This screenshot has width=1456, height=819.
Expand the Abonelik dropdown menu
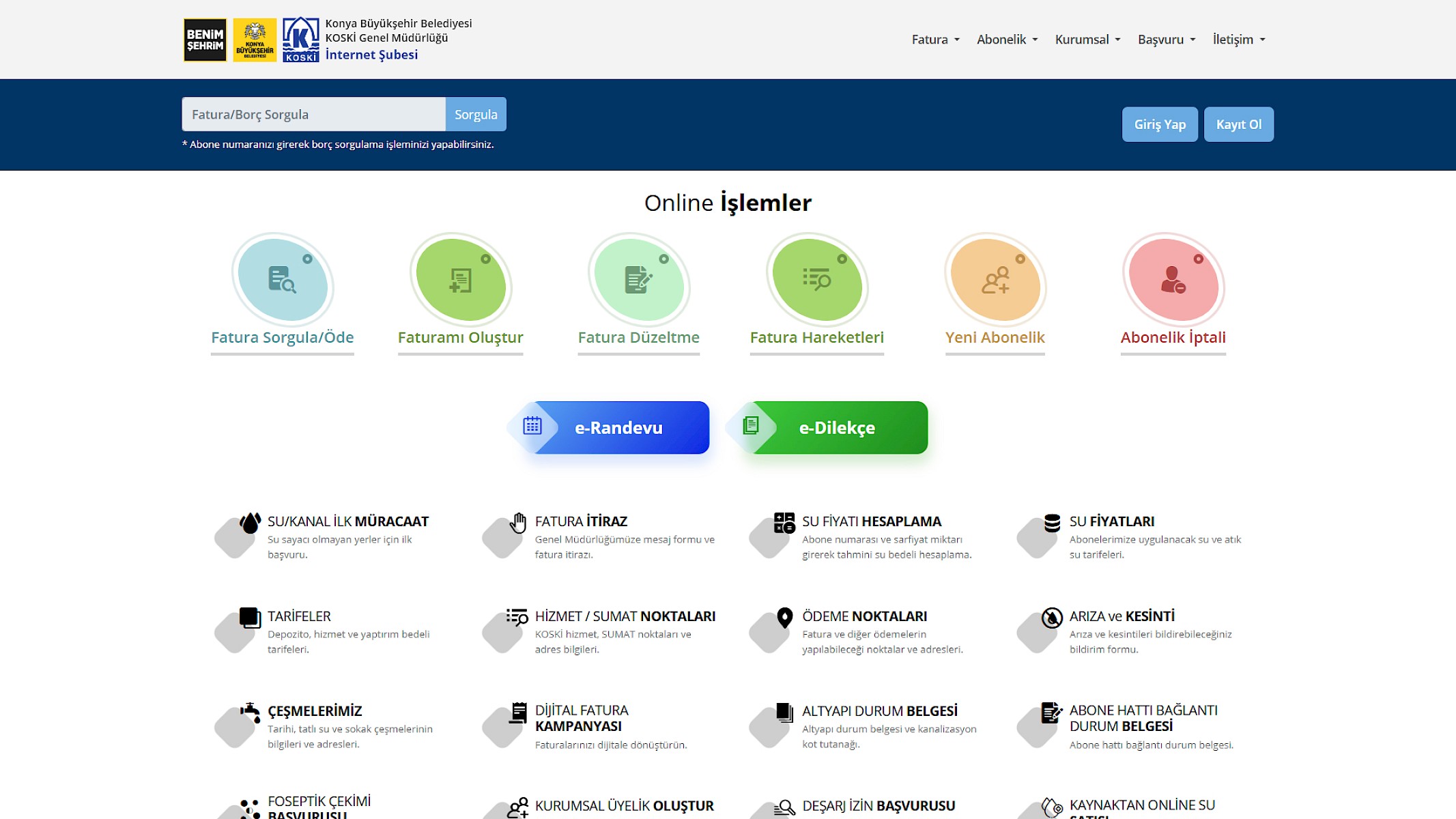[1007, 40]
